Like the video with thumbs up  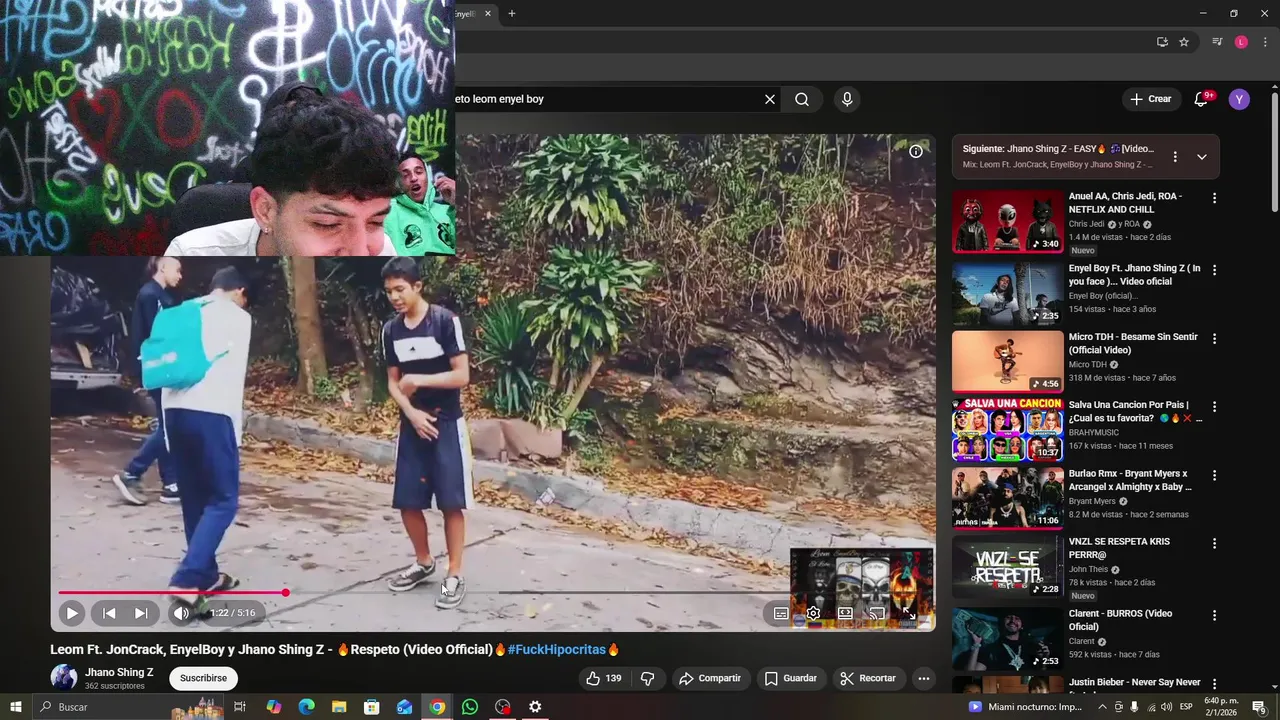point(603,678)
